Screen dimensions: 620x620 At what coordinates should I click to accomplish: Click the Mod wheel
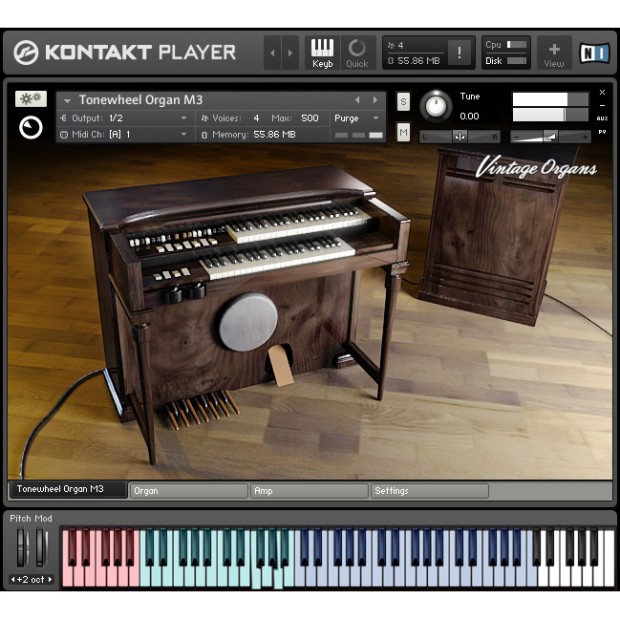pyautogui.click(x=41, y=548)
